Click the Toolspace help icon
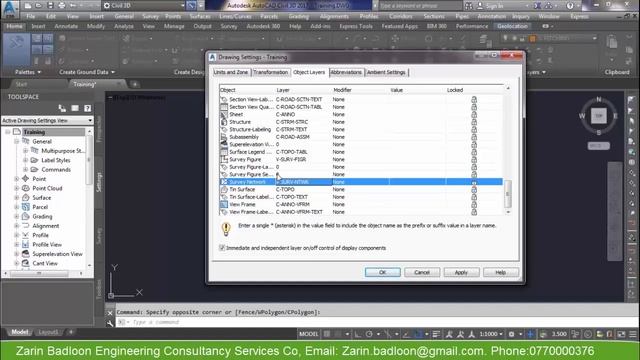This screenshot has width=640, height=360. [x=87, y=108]
